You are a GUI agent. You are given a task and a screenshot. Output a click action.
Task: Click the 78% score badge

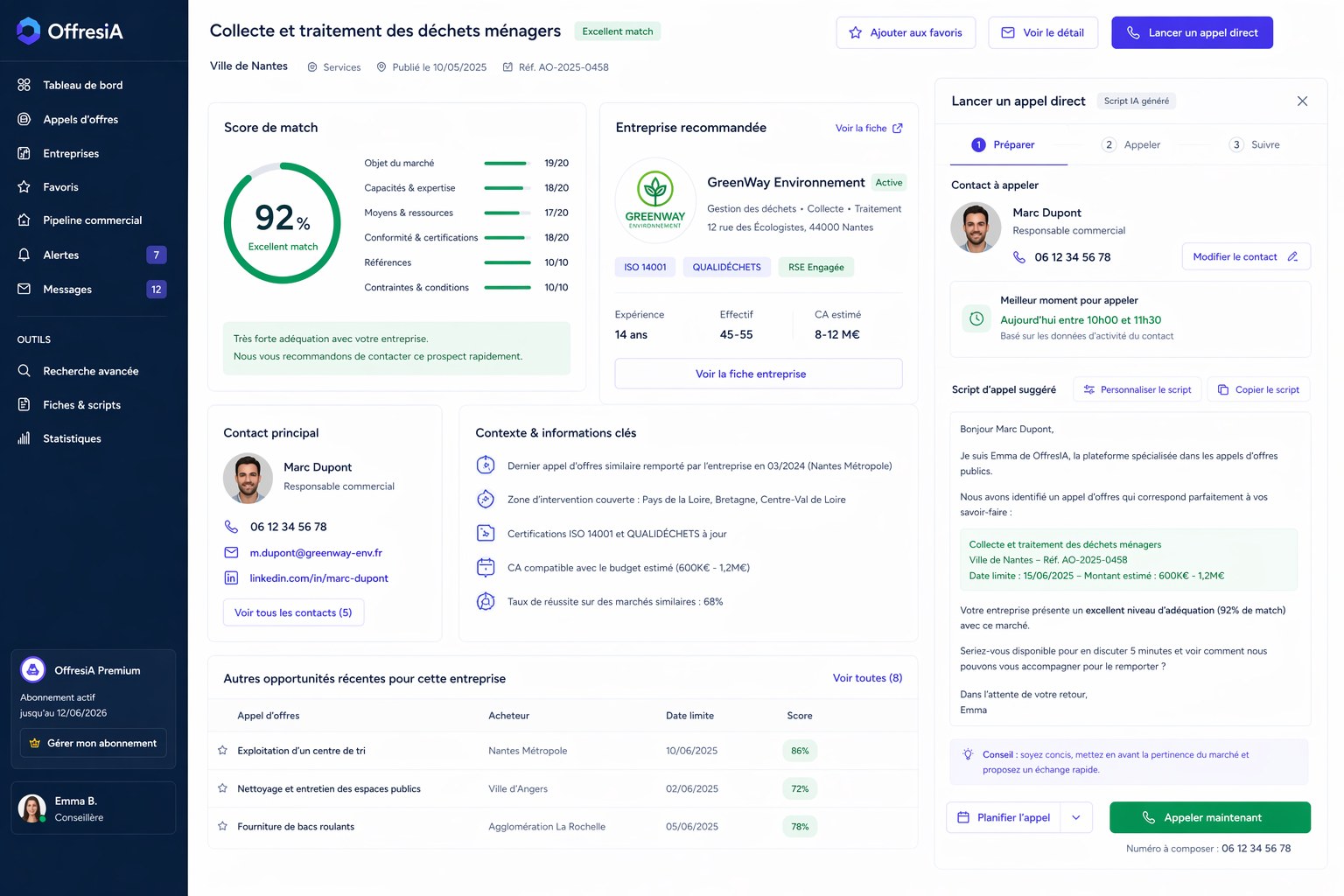[x=800, y=827]
